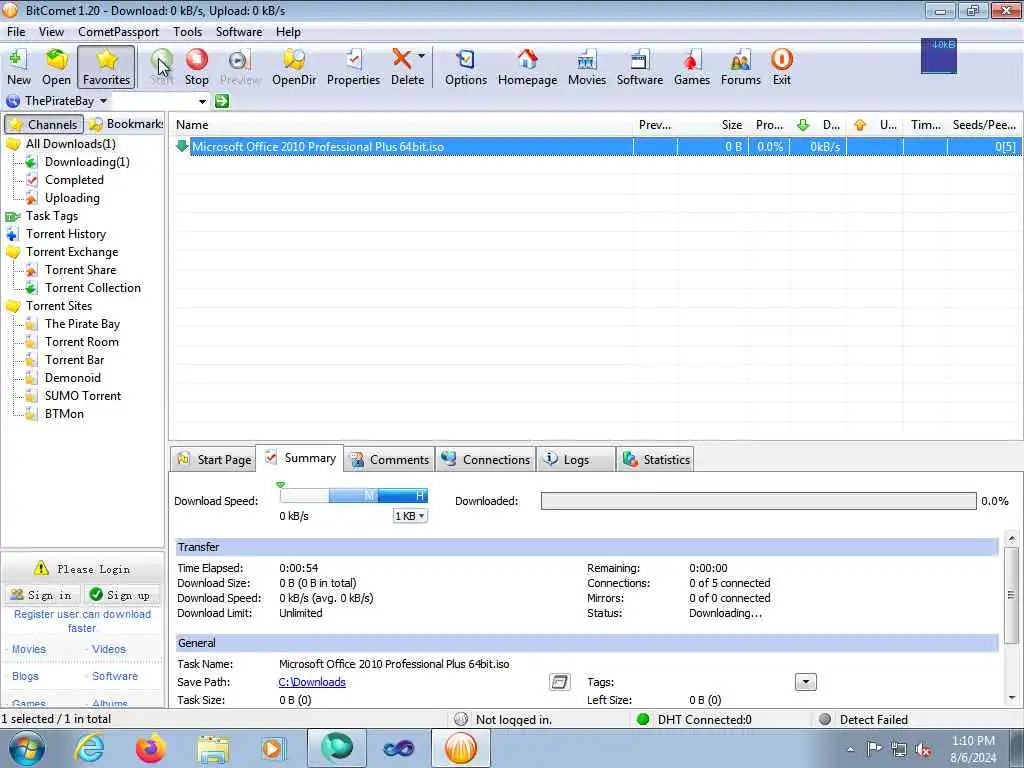This screenshot has width=1024, height=768.
Task: Switch to the Logs tab
Action: click(x=575, y=460)
